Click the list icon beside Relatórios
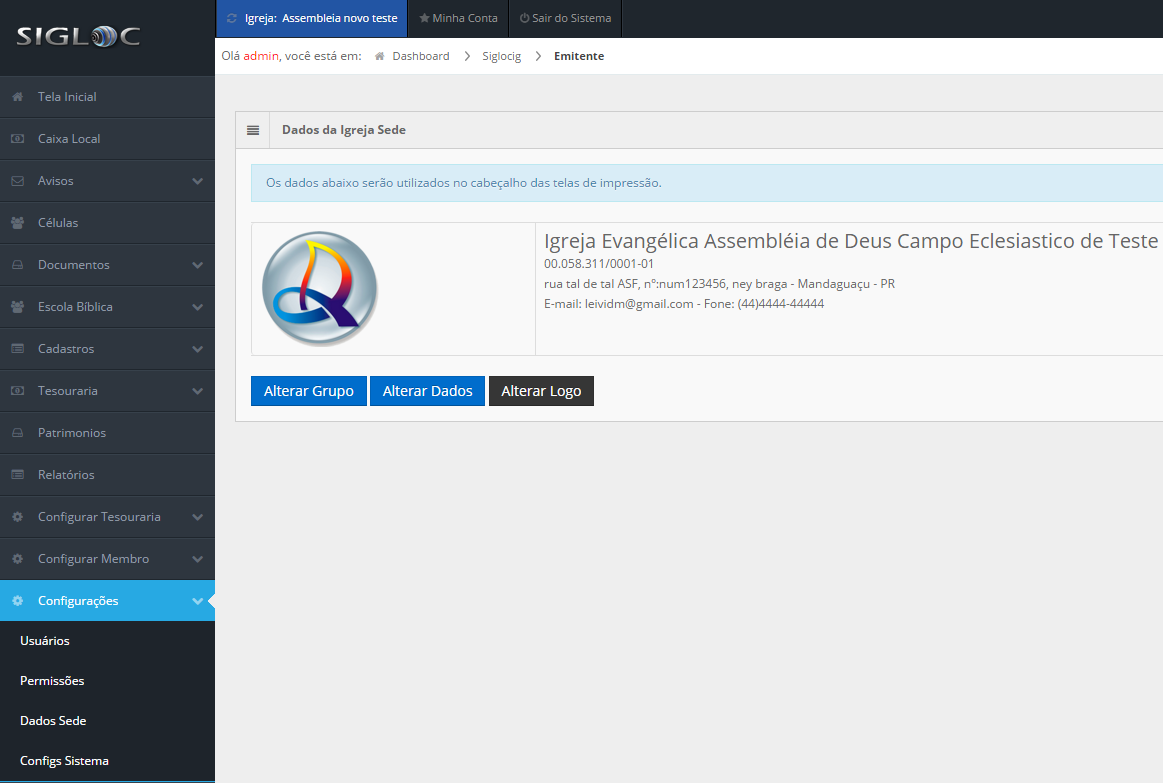 18,475
